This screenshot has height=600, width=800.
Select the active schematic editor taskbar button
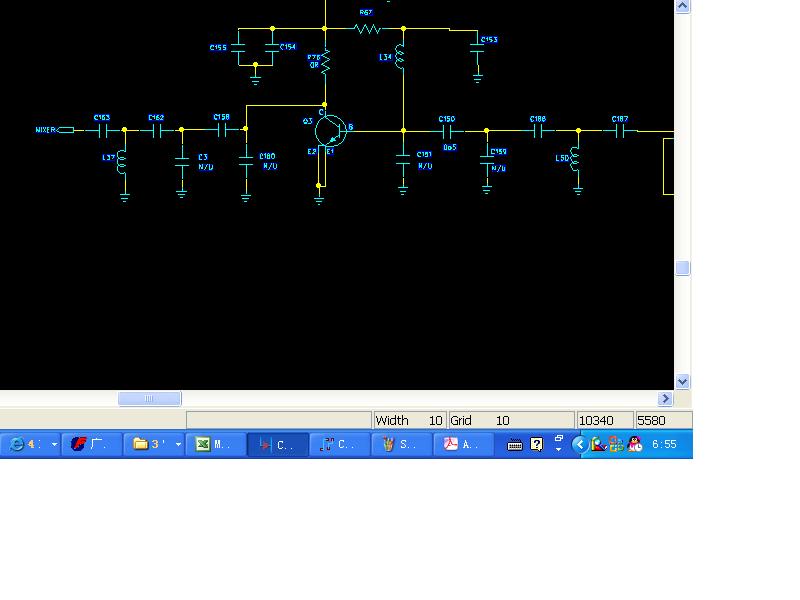[x=278, y=444]
